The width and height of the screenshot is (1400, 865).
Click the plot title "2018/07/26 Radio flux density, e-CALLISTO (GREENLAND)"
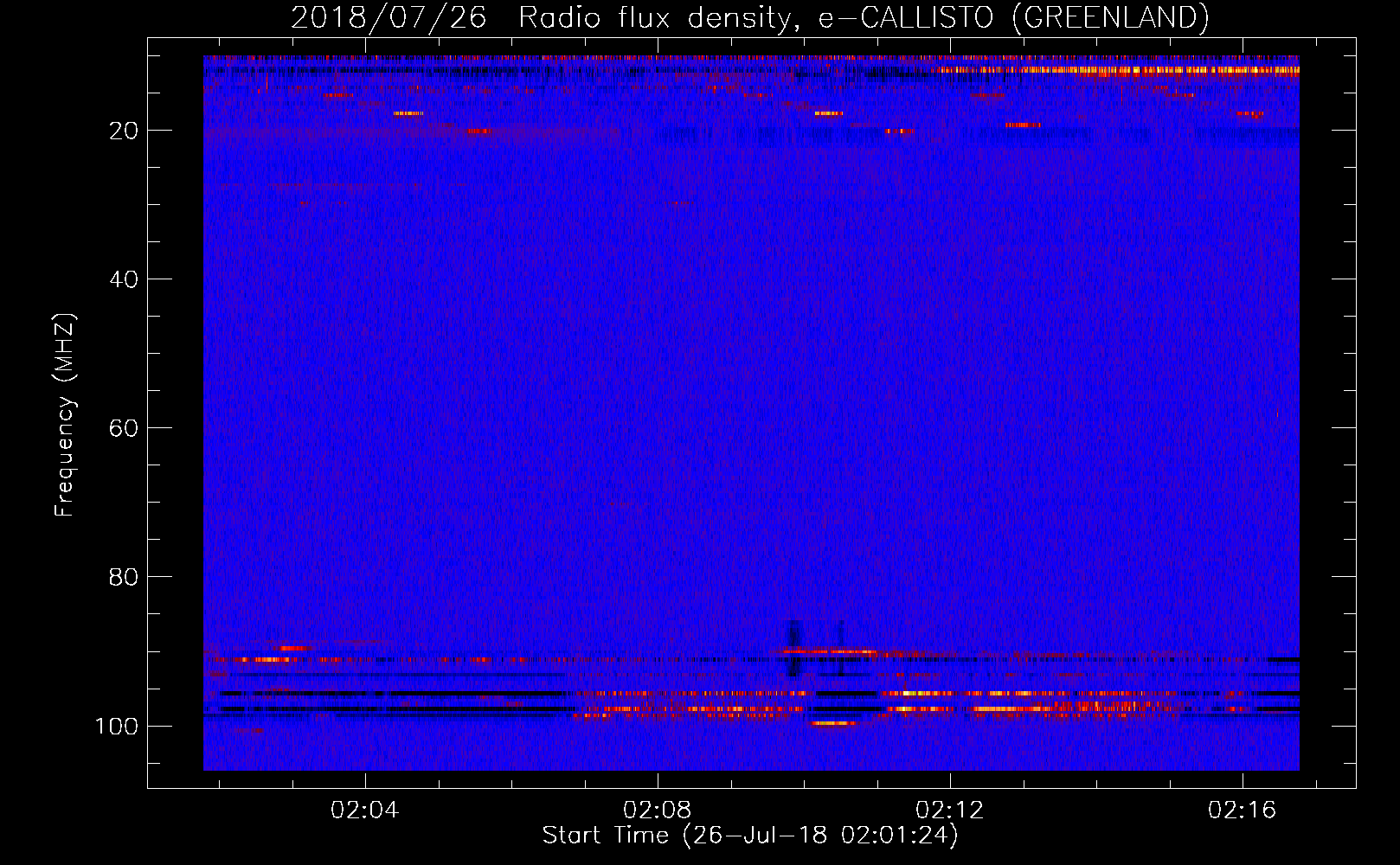tap(749, 17)
